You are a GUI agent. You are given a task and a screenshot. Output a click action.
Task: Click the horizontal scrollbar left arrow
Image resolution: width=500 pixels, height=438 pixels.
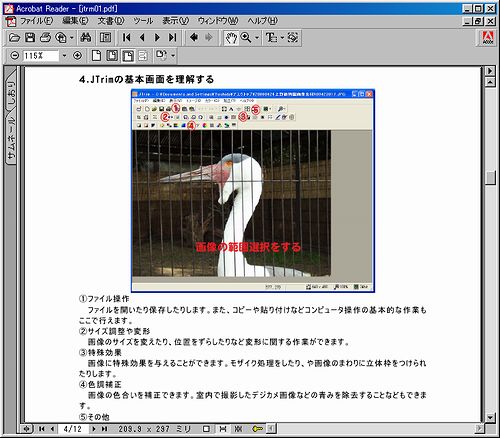point(272,429)
